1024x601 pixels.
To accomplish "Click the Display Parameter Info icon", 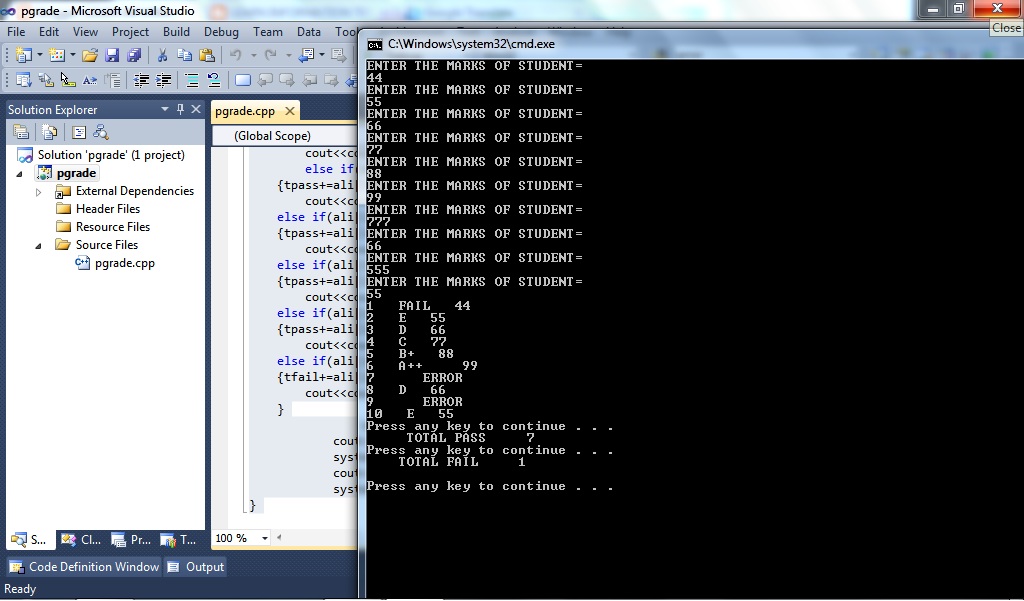I will click(46, 80).
